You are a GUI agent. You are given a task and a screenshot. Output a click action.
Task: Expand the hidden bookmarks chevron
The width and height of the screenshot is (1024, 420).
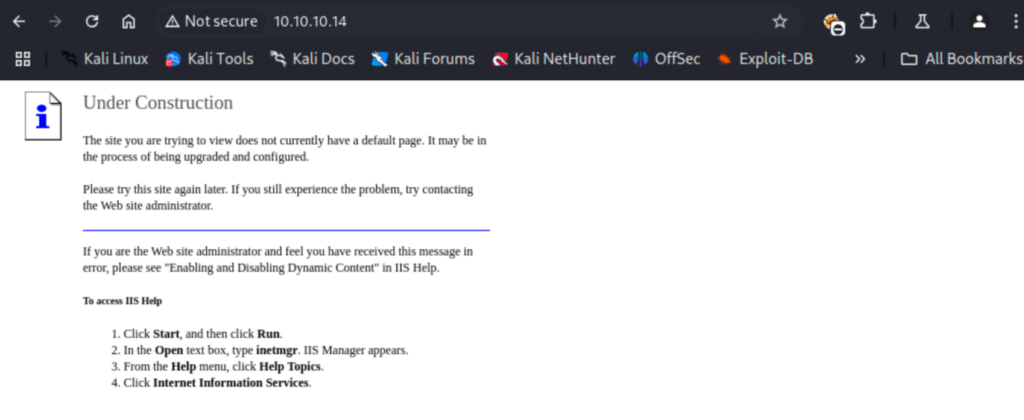tap(860, 59)
